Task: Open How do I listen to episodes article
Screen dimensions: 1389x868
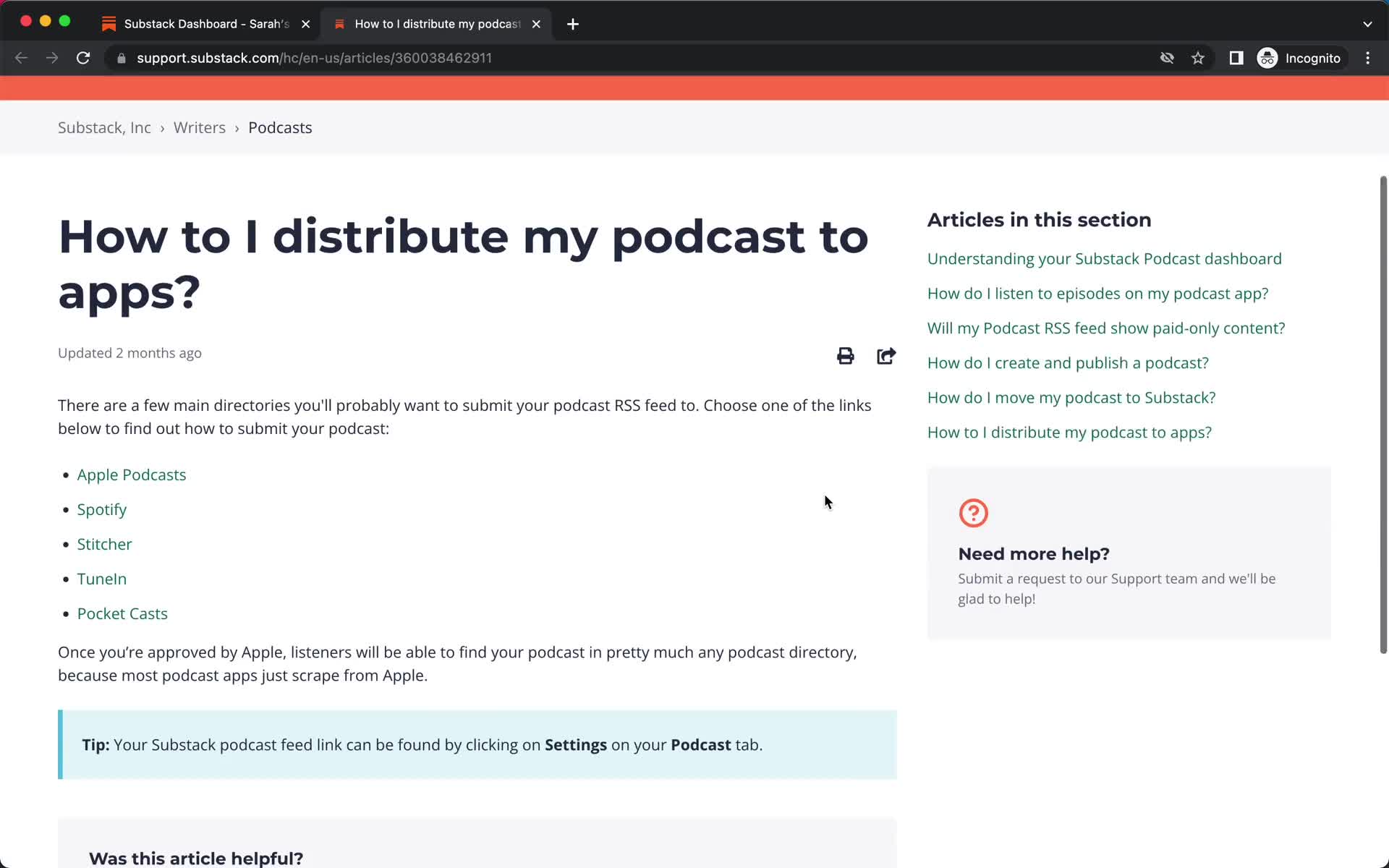Action: (1097, 293)
